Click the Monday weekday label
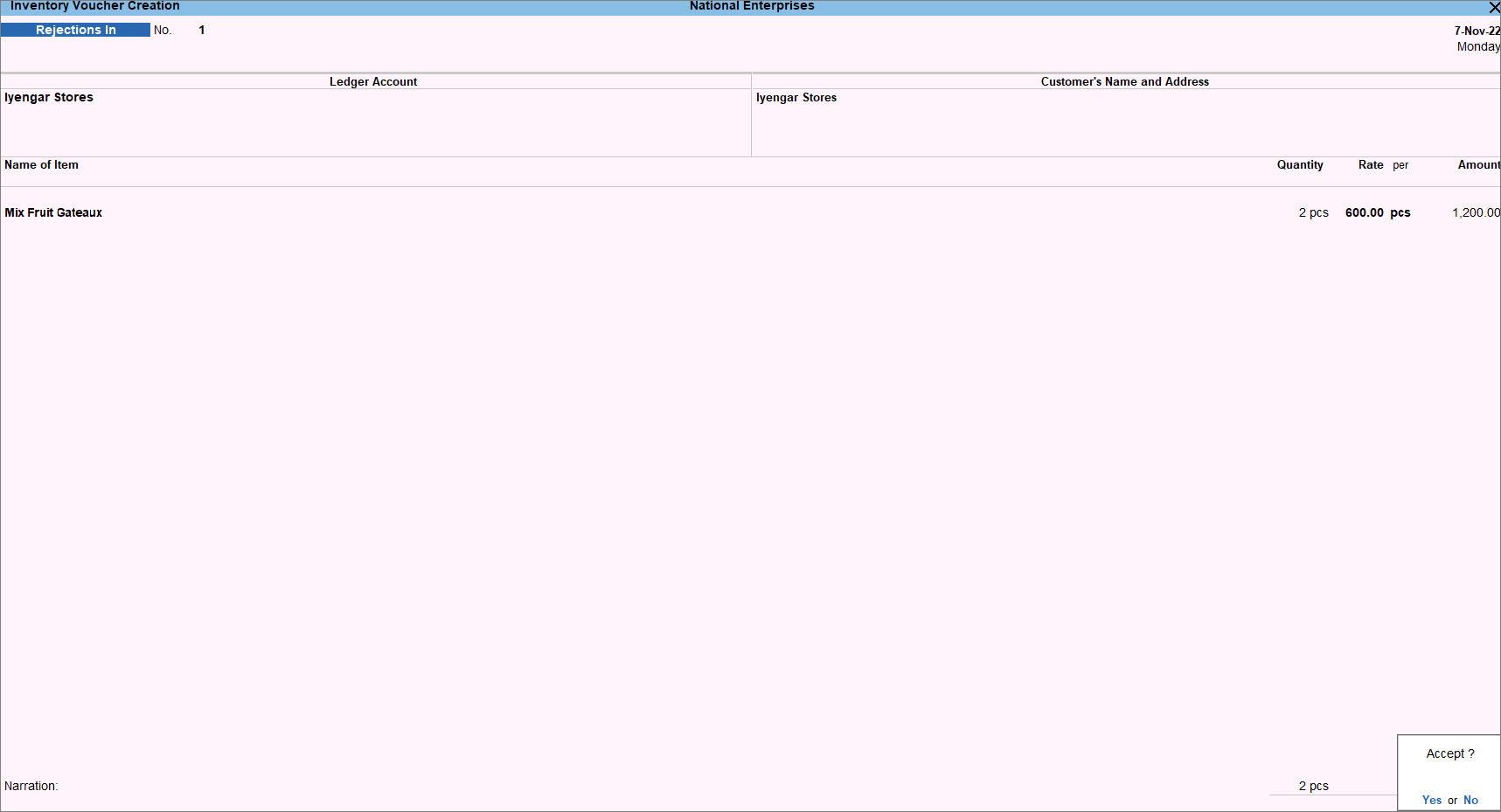 1478,46
